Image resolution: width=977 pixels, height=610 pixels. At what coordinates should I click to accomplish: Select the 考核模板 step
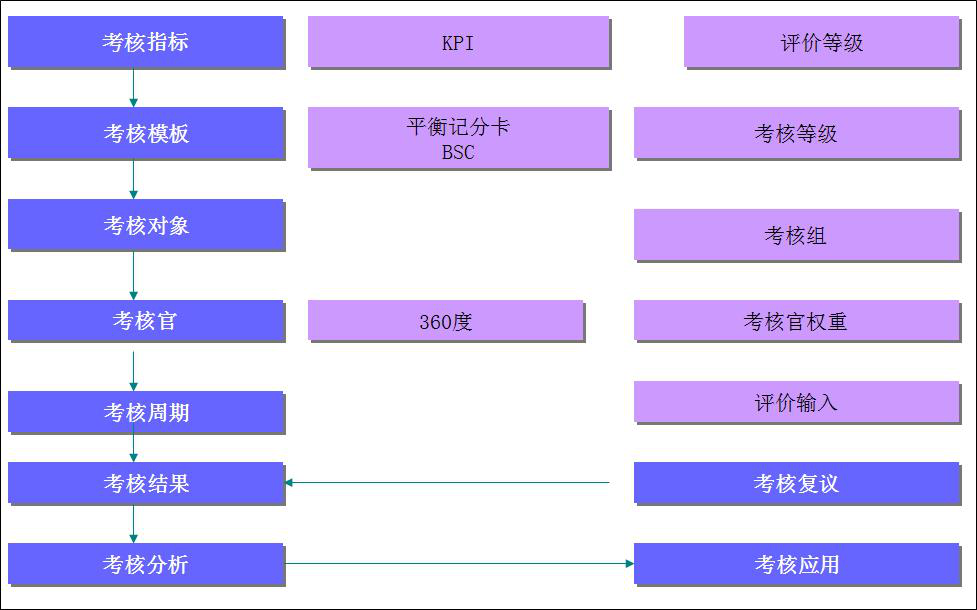(146, 133)
